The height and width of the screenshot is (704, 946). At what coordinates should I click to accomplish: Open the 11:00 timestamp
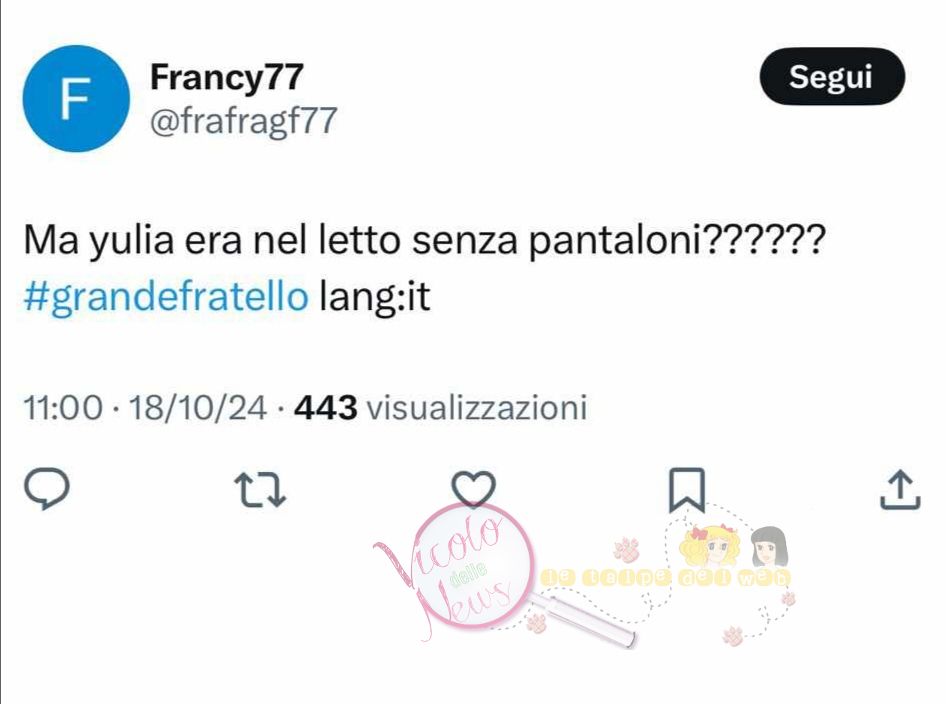click(x=63, y=407)
